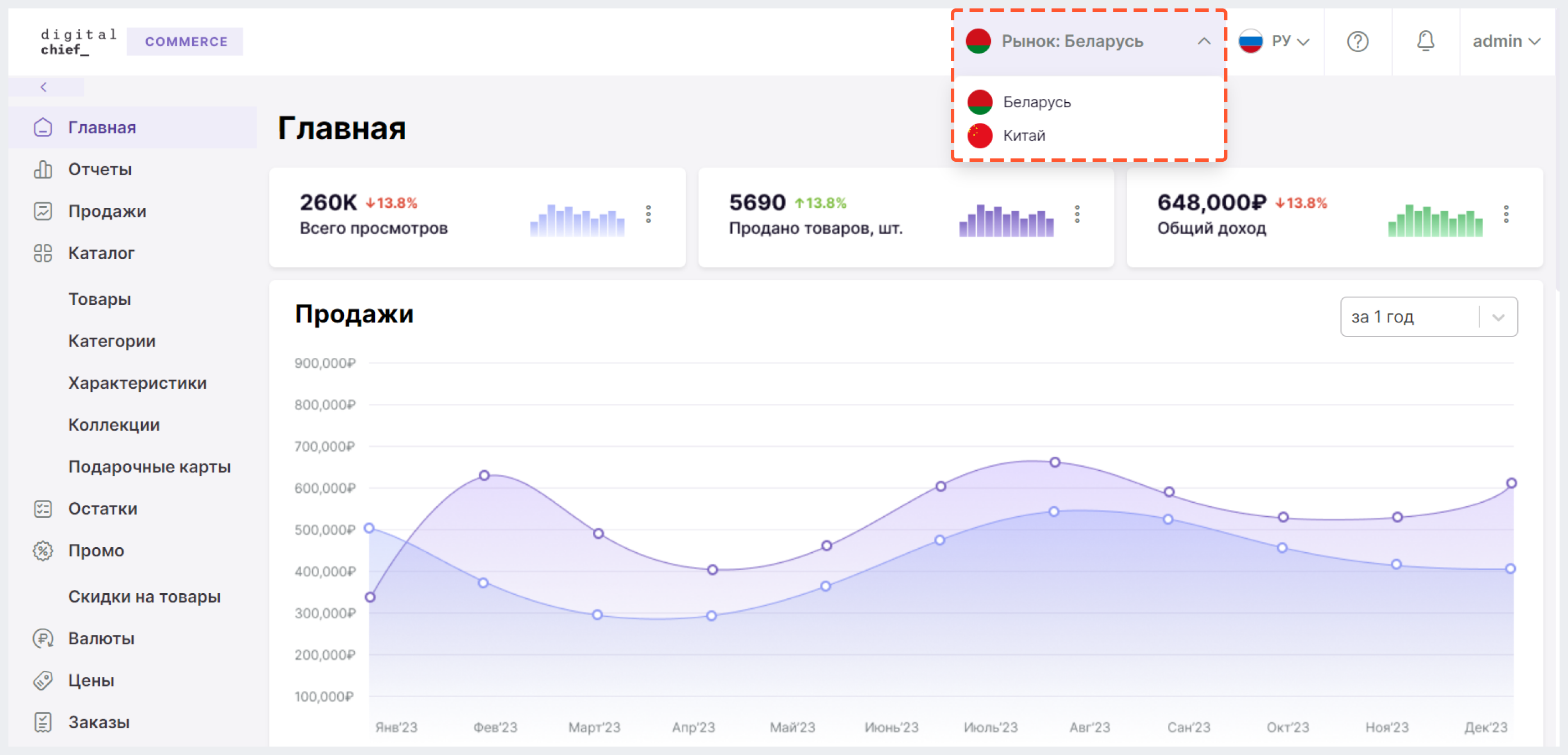Collapse the sidebar with back arrow
Image resolution: width=1568 pixels, height=755 pixels.
(43, 87)
